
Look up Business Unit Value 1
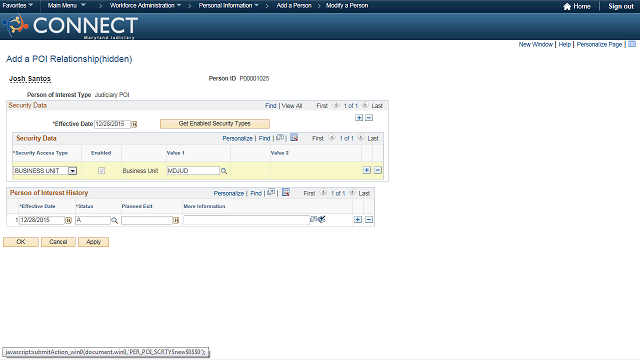click(x=224, y=171)
